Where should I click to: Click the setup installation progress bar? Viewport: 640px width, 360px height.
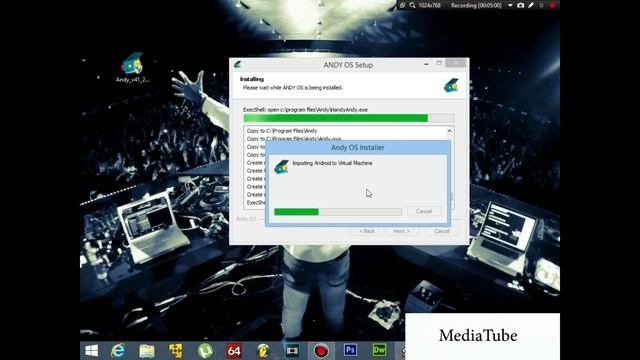coord(349,118)
